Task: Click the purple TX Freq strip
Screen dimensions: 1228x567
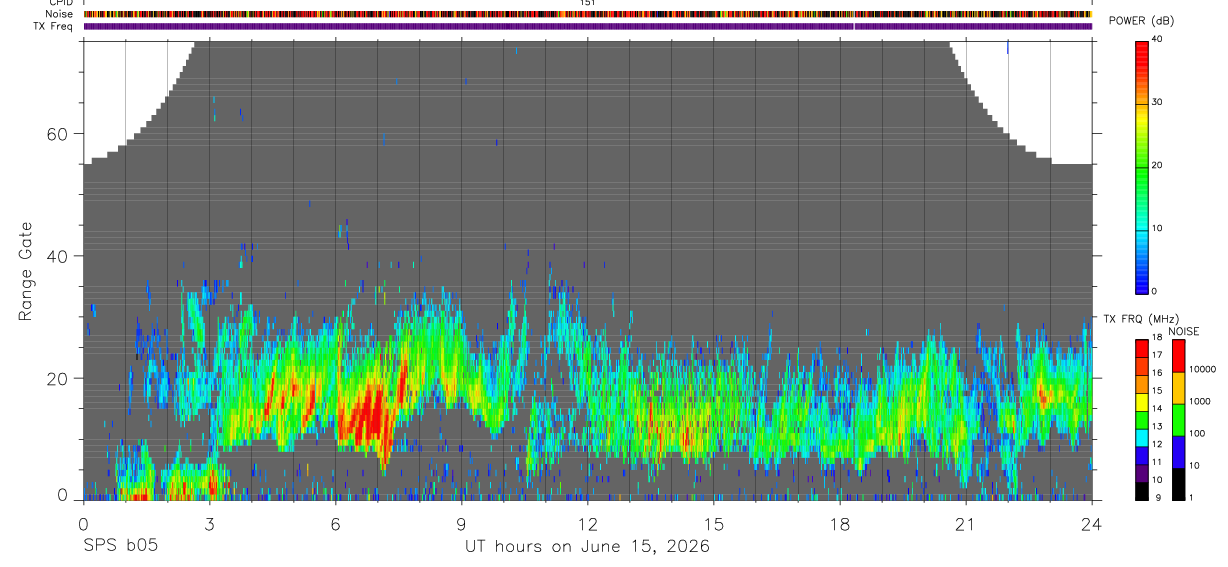Action: pyautogui.click(x=587, y=26)
